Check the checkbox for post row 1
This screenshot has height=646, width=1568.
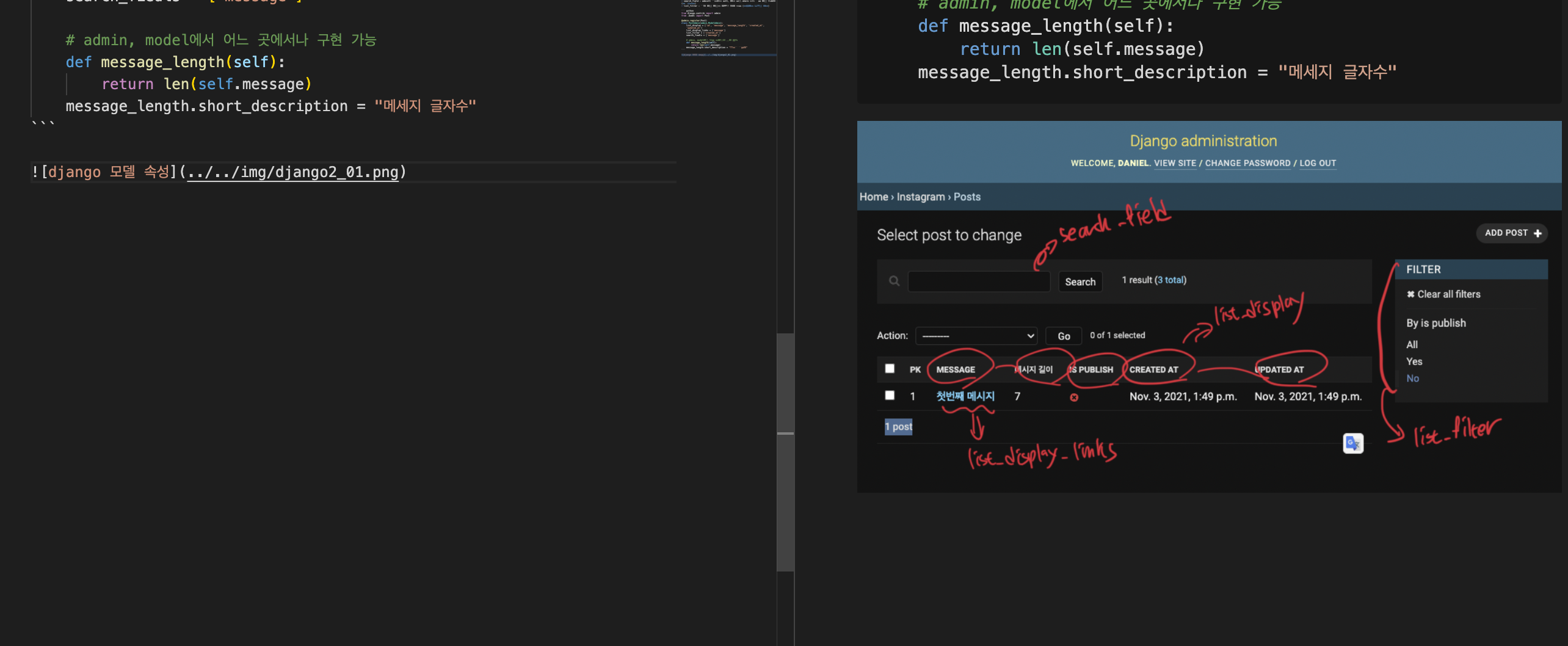(890, 396)
